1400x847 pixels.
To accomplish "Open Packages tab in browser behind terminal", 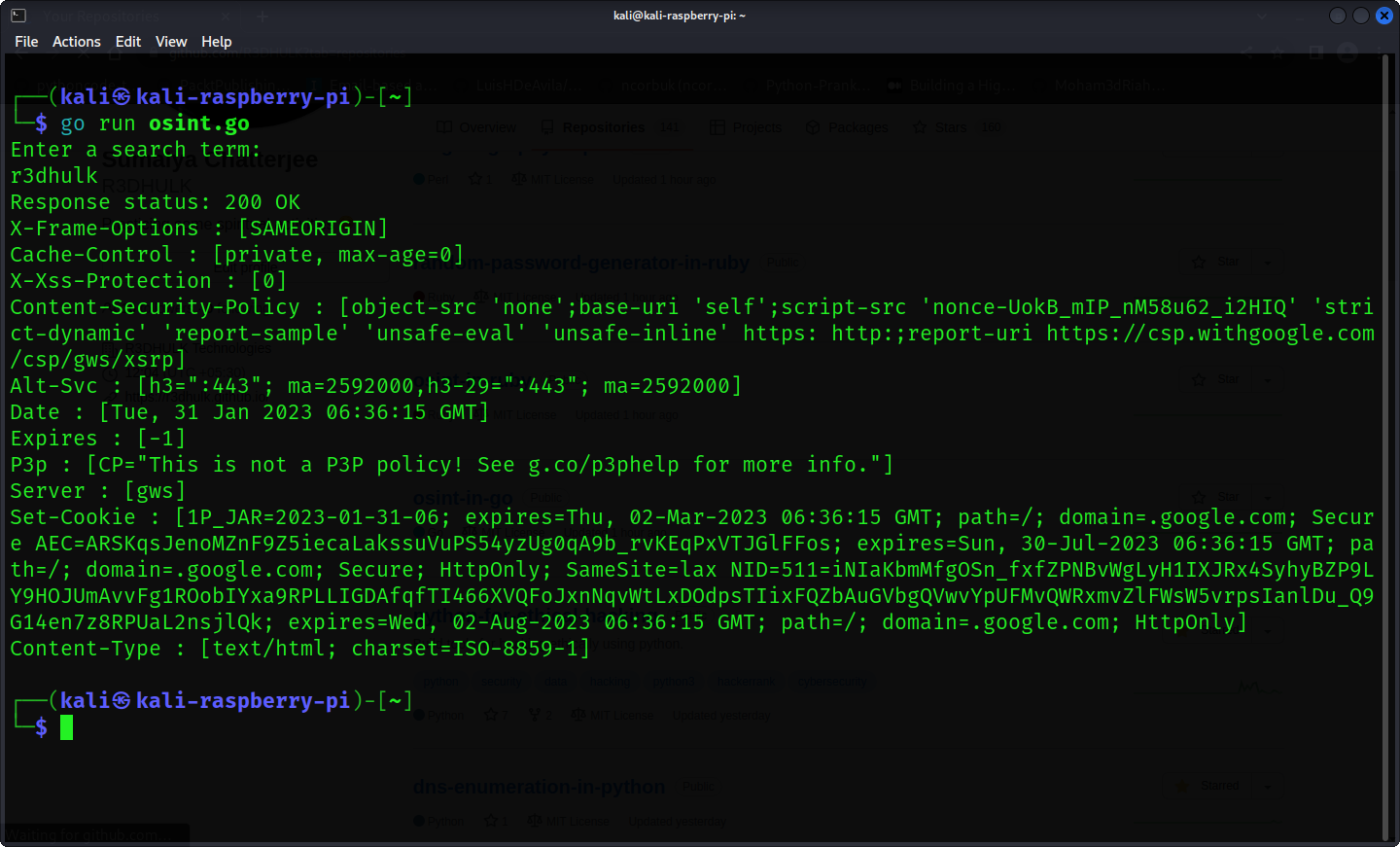I will point(847,127).
